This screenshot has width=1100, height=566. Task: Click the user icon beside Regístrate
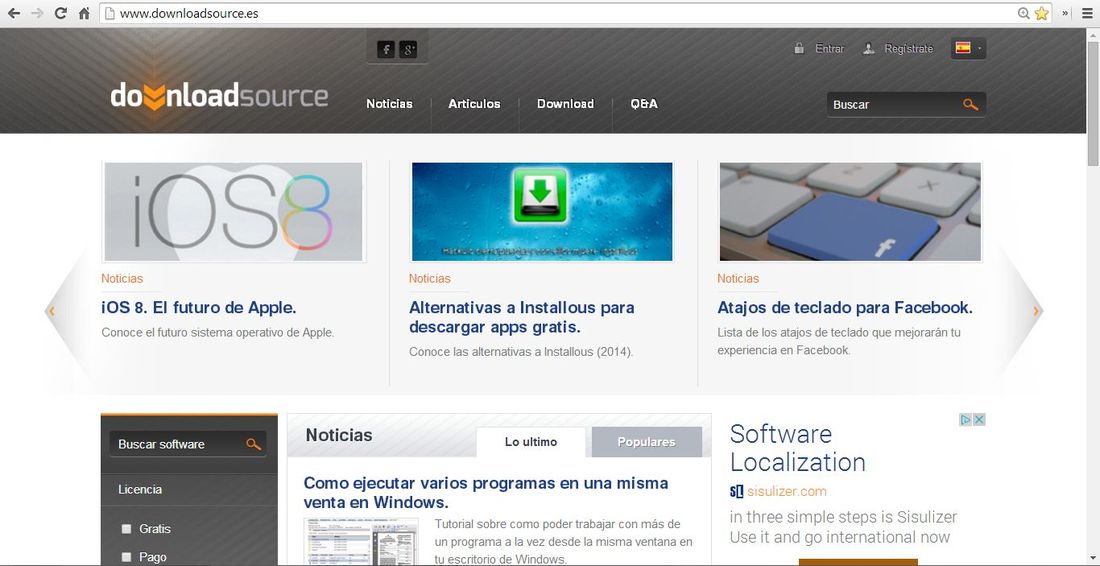click(x=868, y=48)
